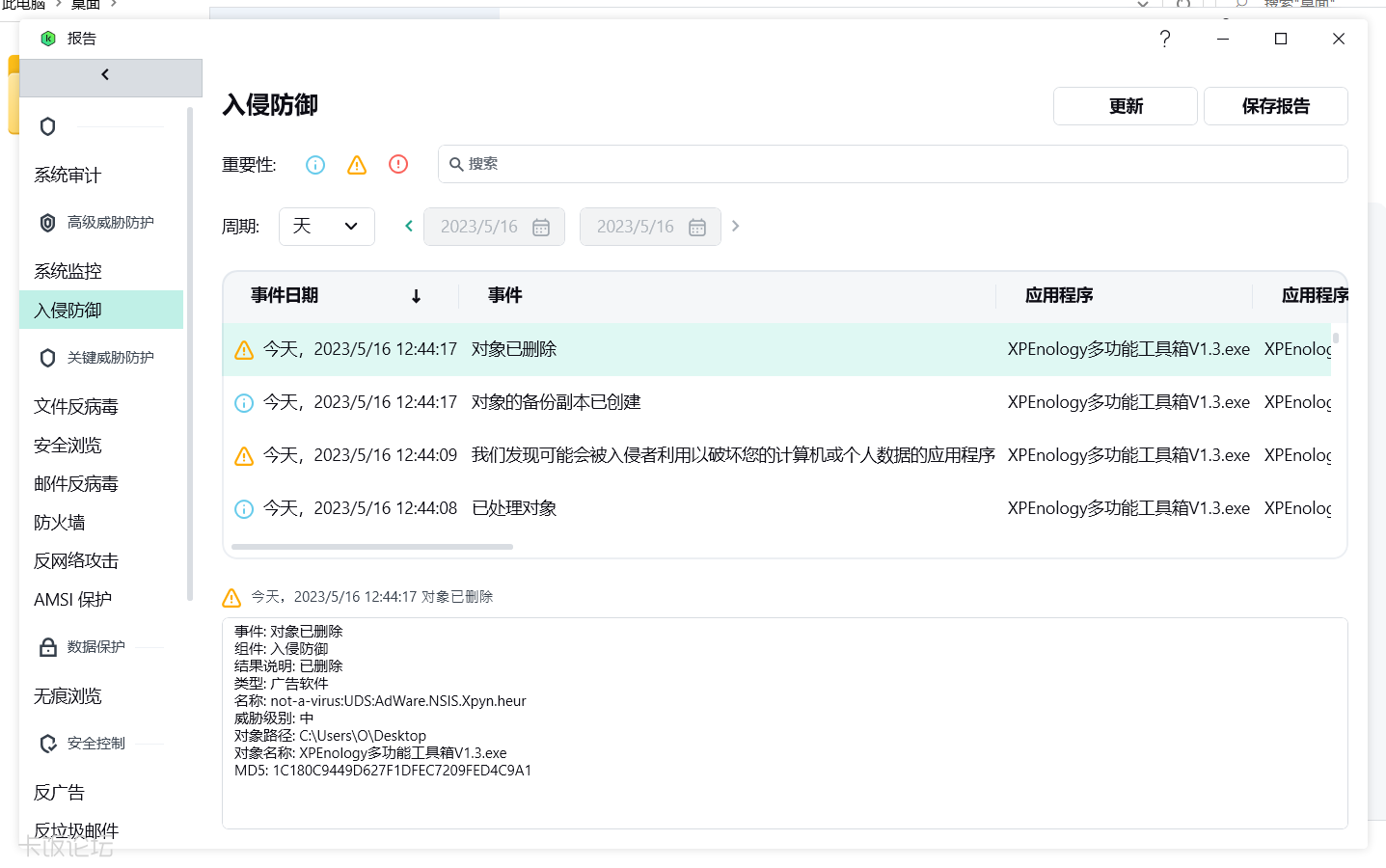This screenshot has width=1386, height=868.
Task: Click the top shield icon in sidebar
Action: point(47,126)
